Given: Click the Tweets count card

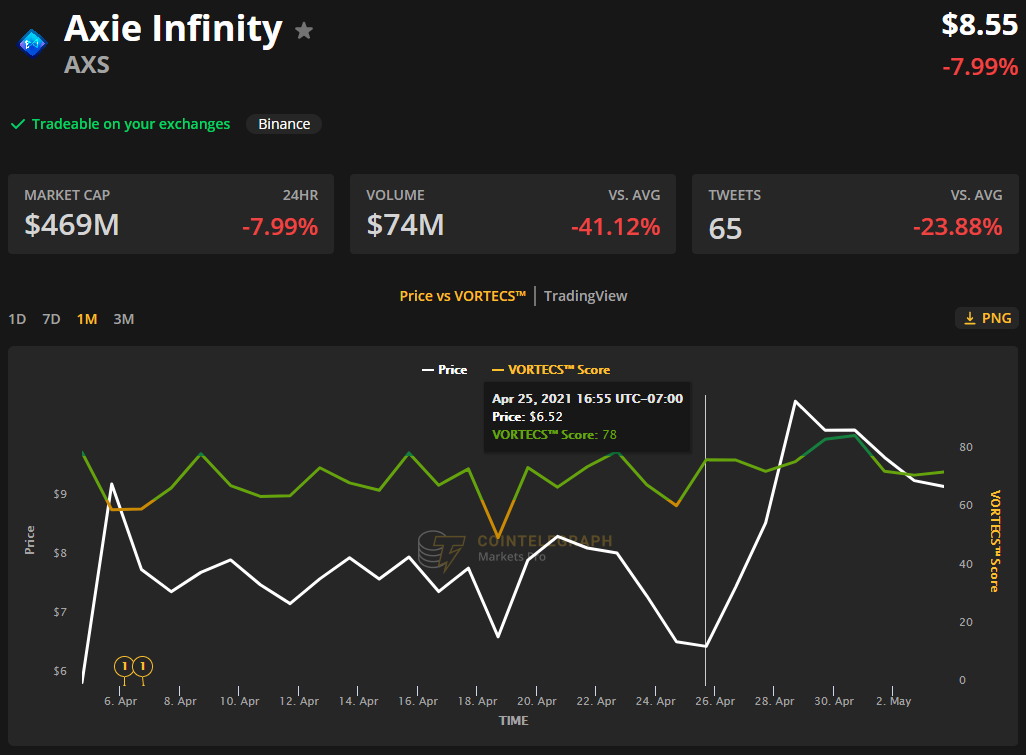Looking at the screenshot, I should click(854, 214).
